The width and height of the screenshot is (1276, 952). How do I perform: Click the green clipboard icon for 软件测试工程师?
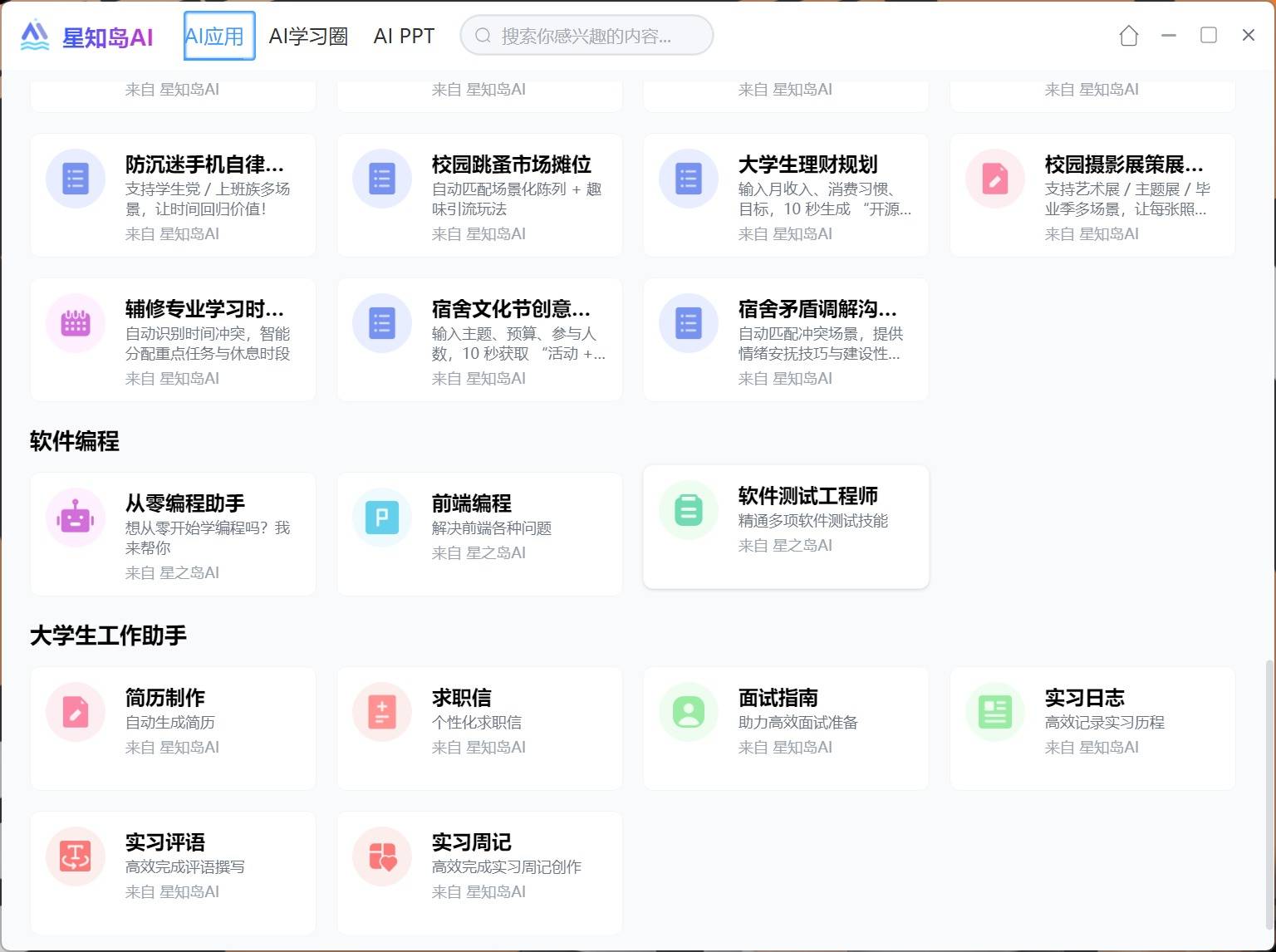[x=689, y=510]
